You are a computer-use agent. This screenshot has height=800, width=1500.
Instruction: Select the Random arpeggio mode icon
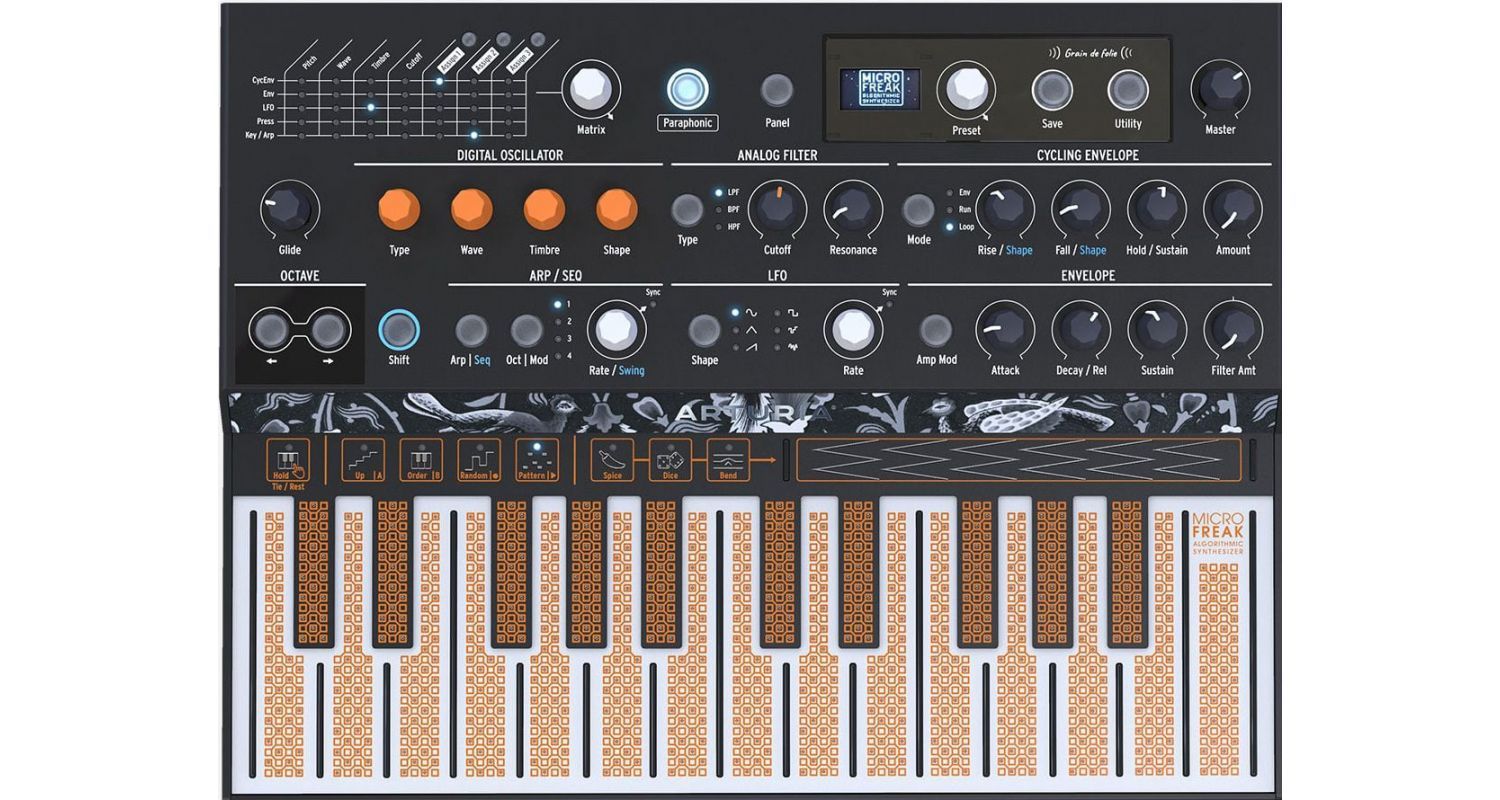coord(479,461)
